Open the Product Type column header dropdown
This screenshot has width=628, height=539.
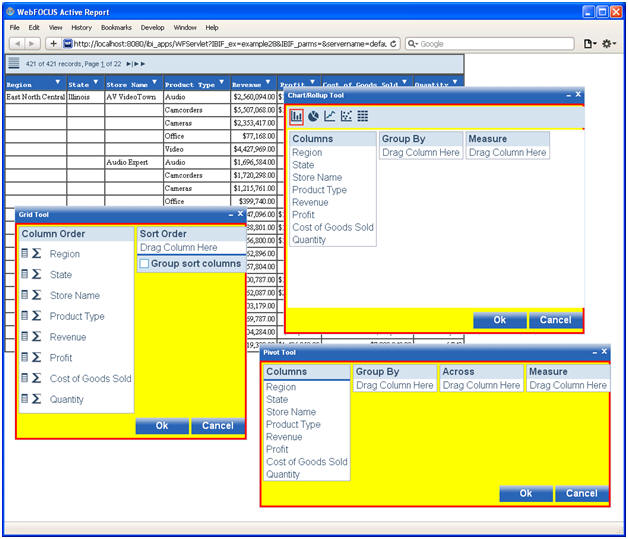click(221, 82)
